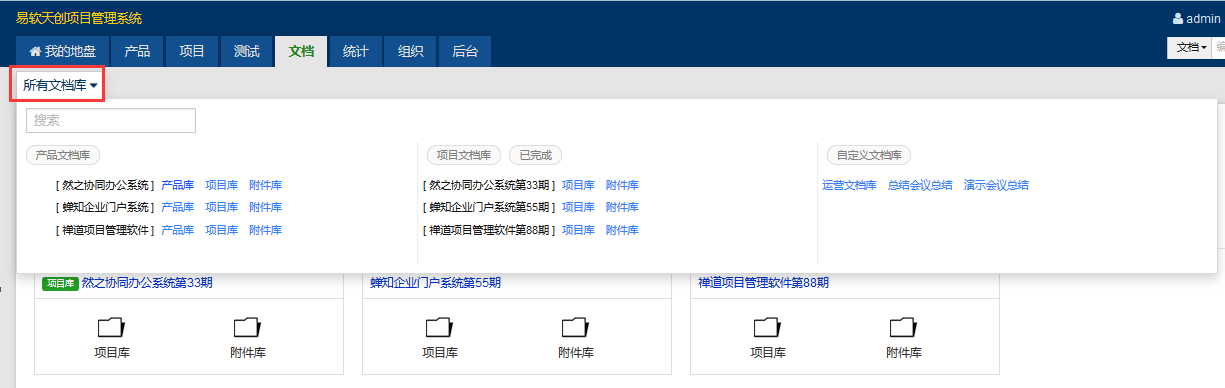This screenshot has height=388, width=1225.
Task: Switch to the 产品 tab
Action: pos(137,51)
